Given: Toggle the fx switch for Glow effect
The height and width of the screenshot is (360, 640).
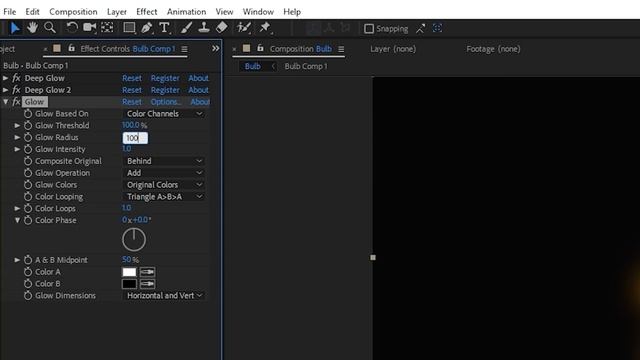Looking at the screenshot, I should point(16,102).
